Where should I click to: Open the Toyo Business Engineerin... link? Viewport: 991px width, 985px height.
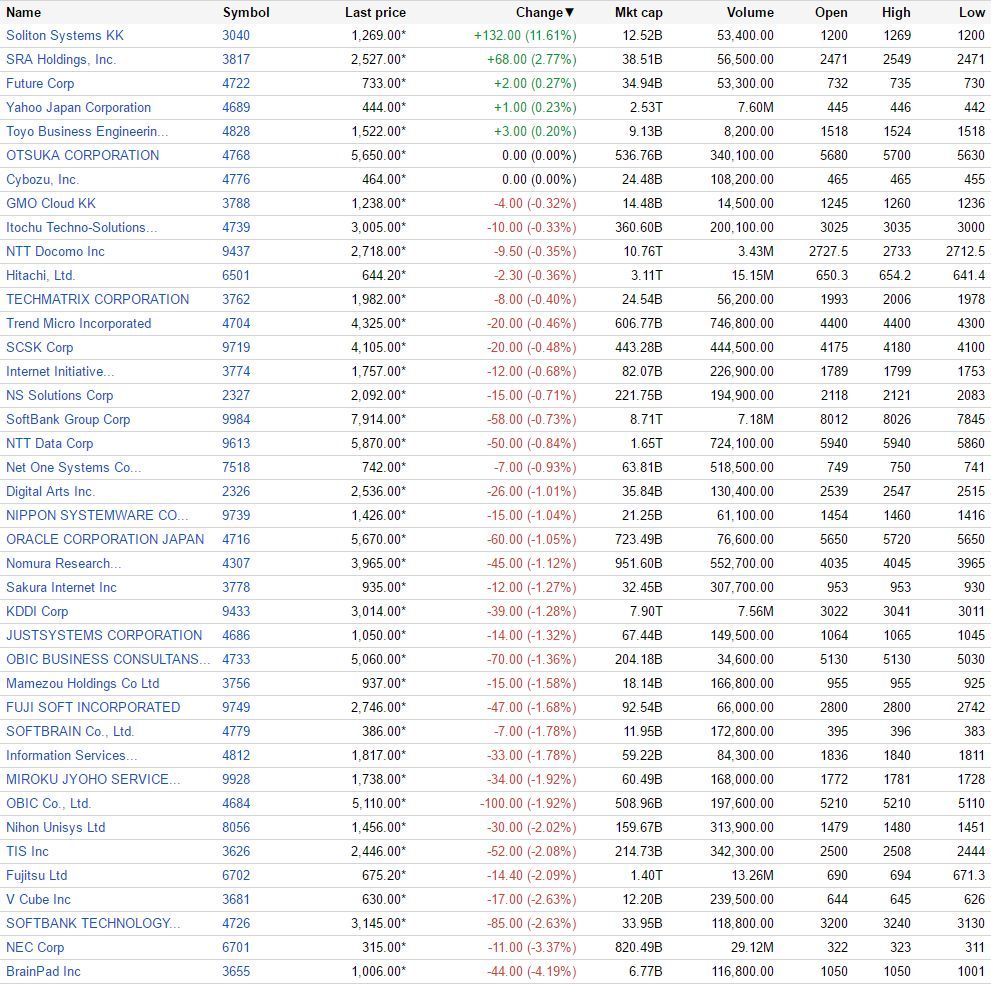pos(87,131)
